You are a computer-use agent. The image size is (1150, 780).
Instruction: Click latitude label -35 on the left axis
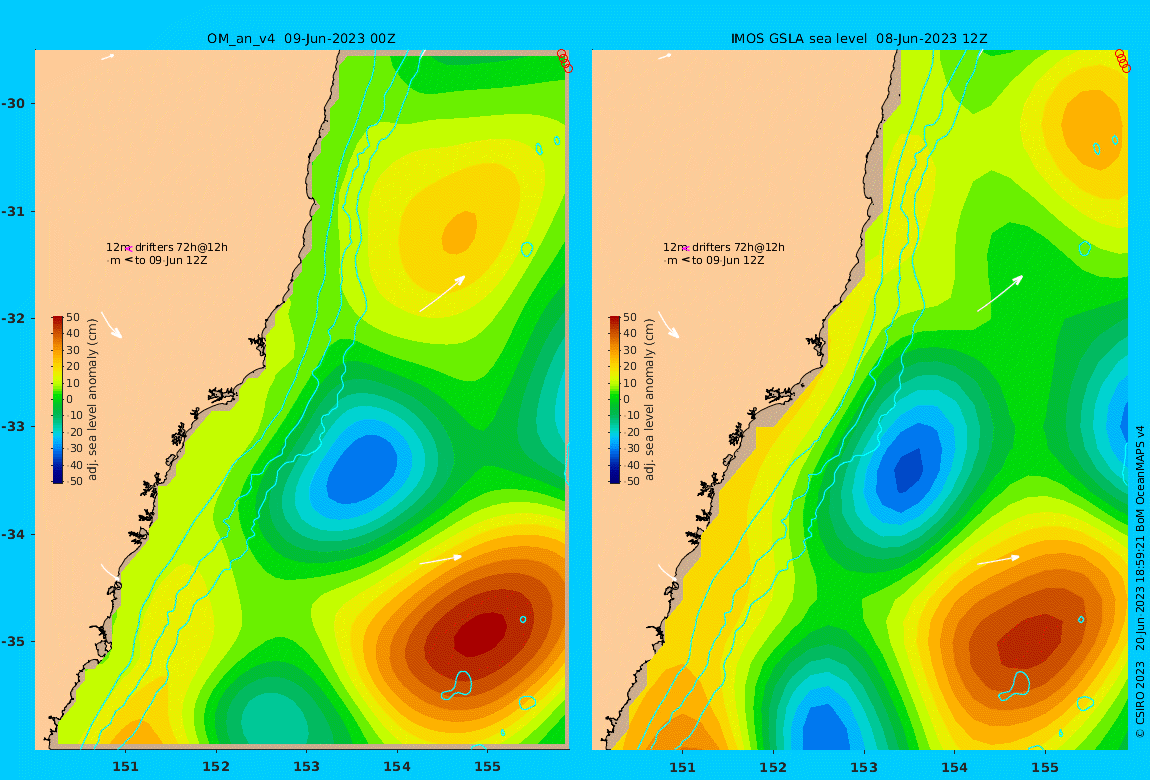pyautogui.click(x=12, y=641)
